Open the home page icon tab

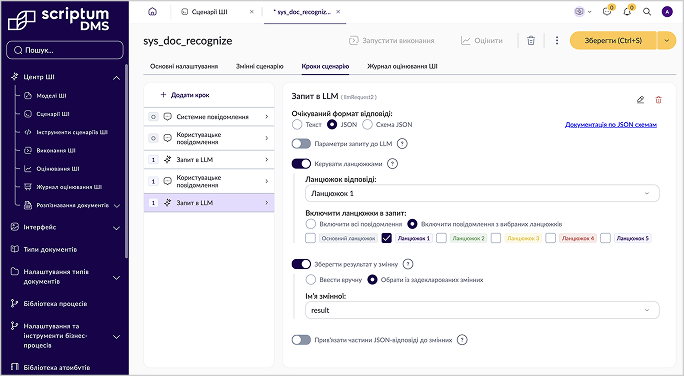tap(152, 12)
